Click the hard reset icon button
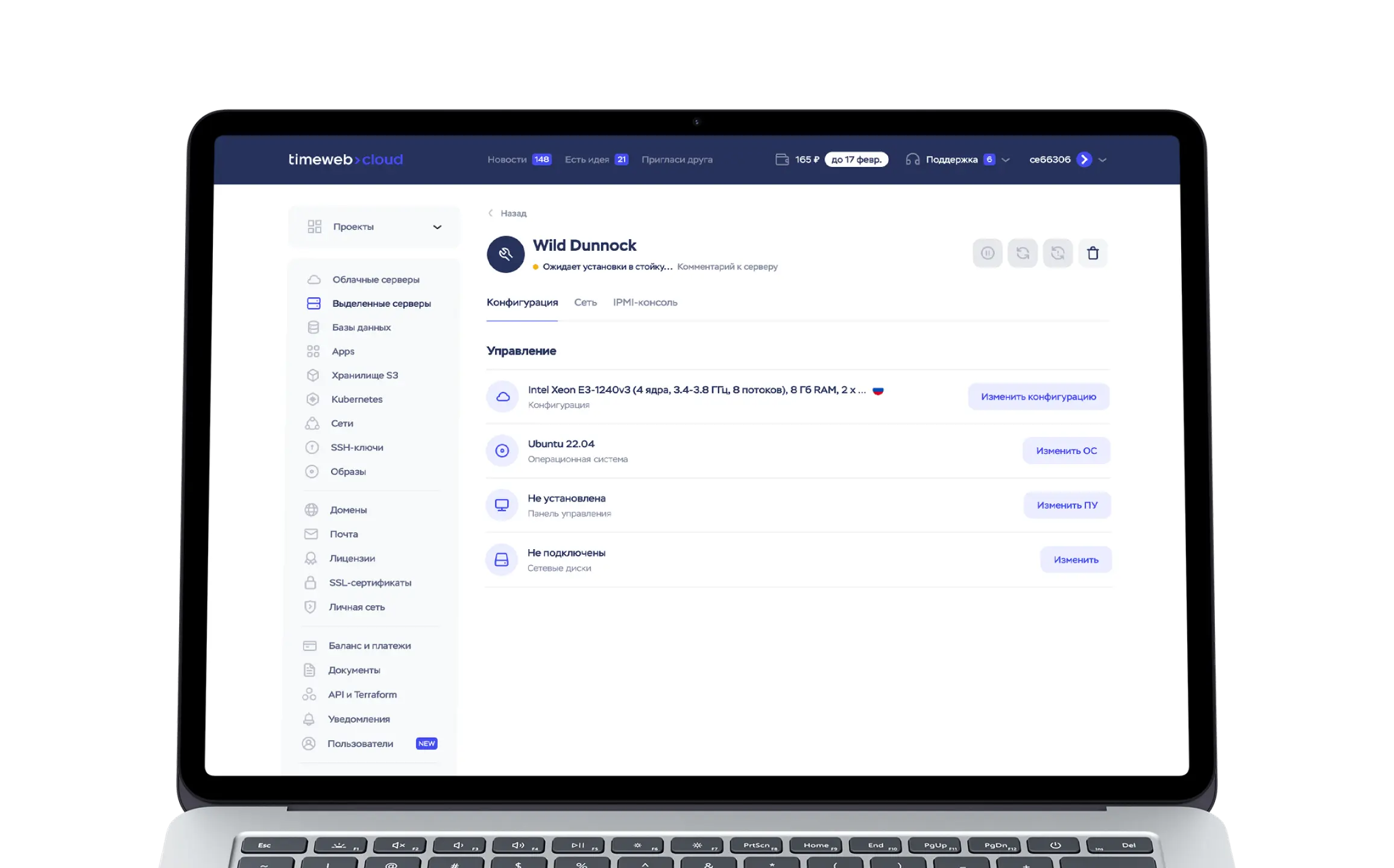This screenshot has width=1394, height=868. click(x=1058, y=253)
